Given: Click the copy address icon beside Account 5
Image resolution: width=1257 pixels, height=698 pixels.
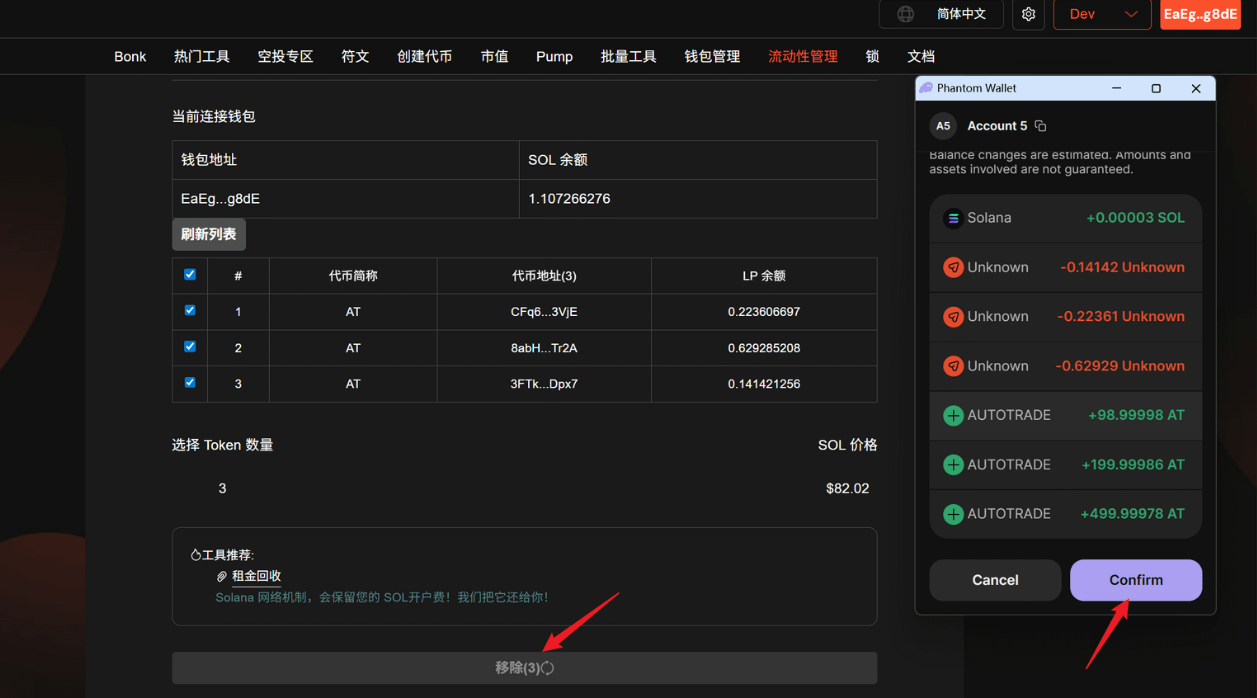Looking at the screenshot, I should point(1041,126).
